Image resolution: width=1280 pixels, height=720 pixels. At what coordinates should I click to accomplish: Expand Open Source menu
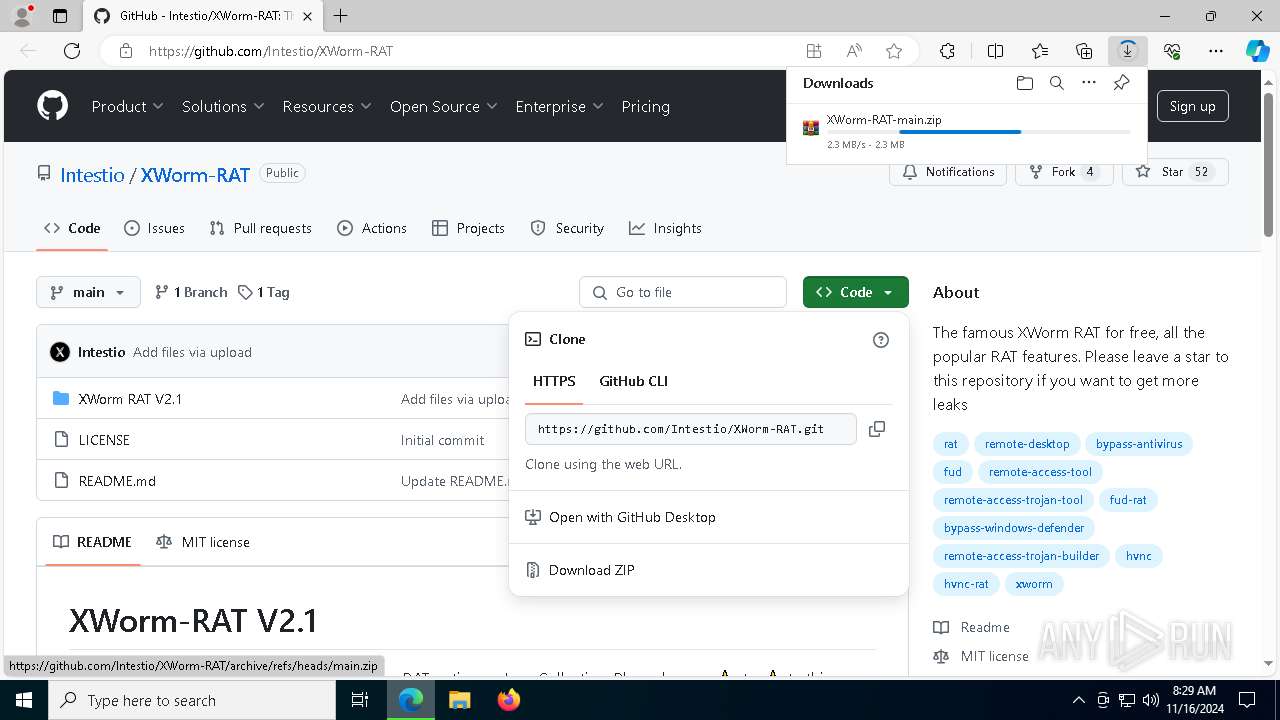444,106
